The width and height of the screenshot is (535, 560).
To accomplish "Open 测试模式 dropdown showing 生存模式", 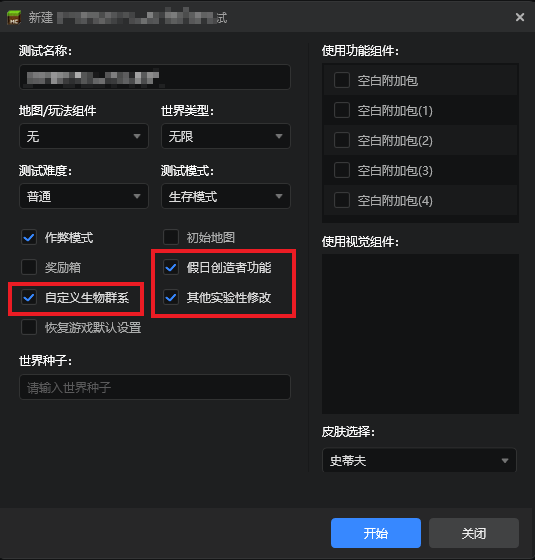I will (x=226, y=196).
